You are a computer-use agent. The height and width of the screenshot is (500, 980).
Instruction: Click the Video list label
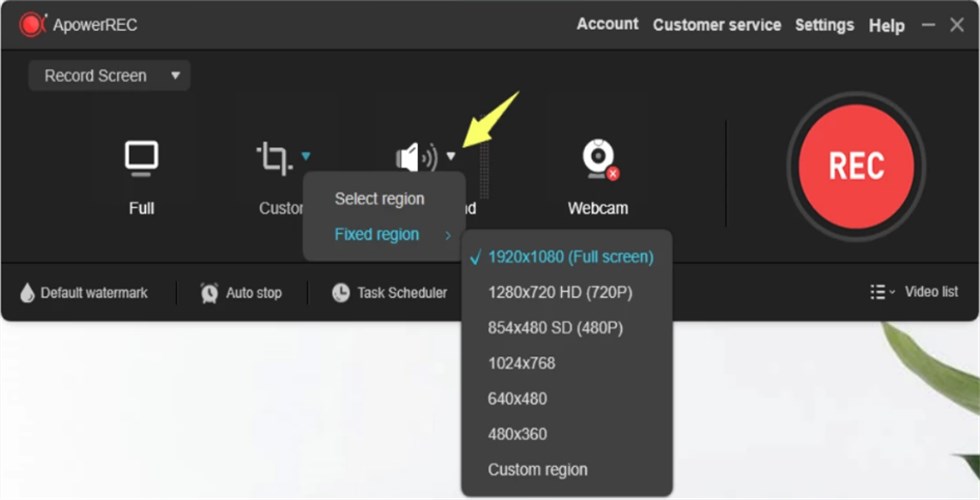tap(931, 292)
